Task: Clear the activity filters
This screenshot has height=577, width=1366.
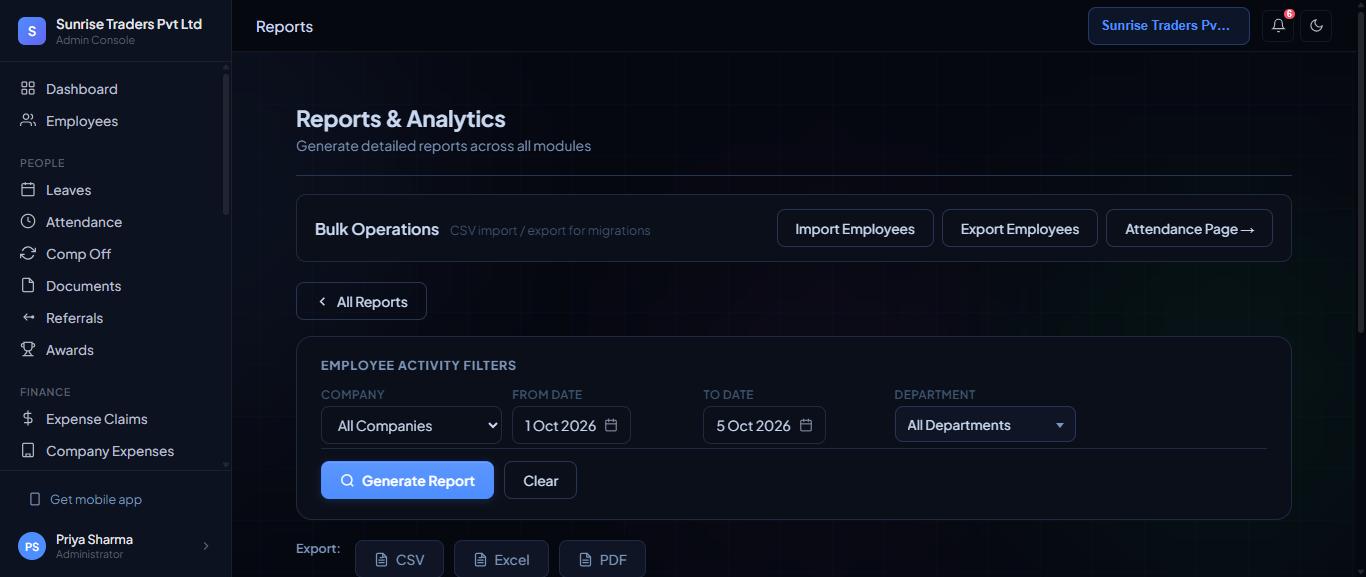Action: click(x=540, y=480)
